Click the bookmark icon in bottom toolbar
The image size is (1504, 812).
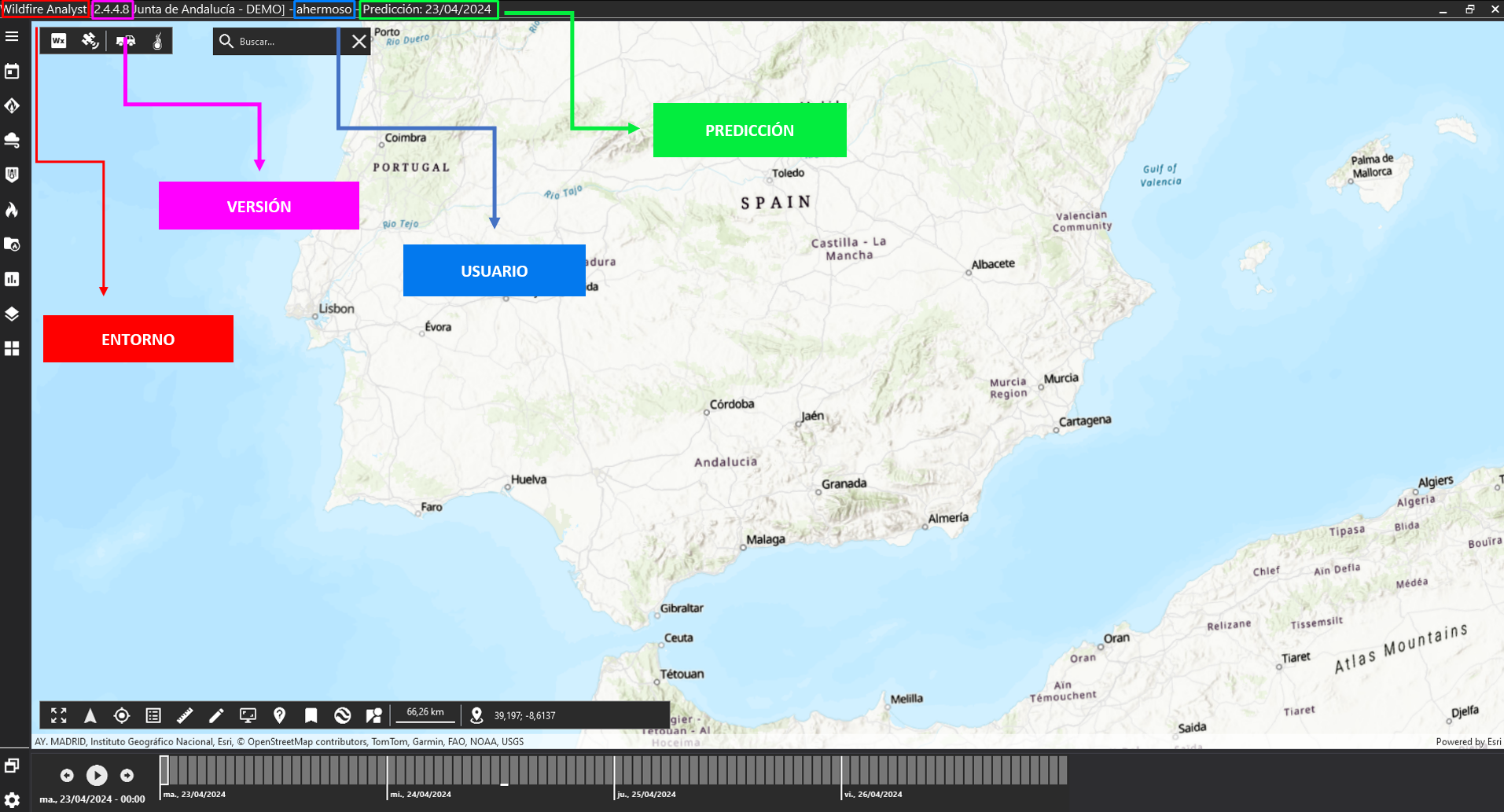pos(311,715)
